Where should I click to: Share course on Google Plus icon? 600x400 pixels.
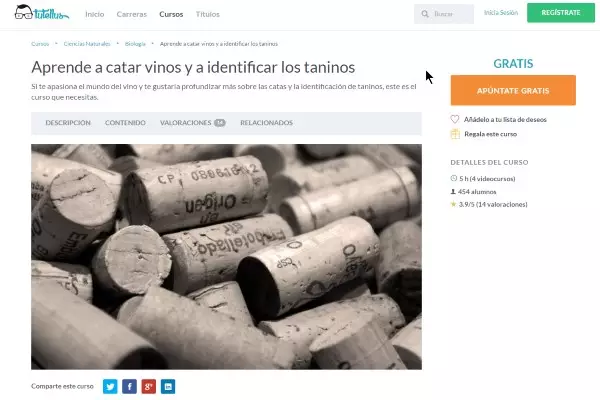coord(148,386)
